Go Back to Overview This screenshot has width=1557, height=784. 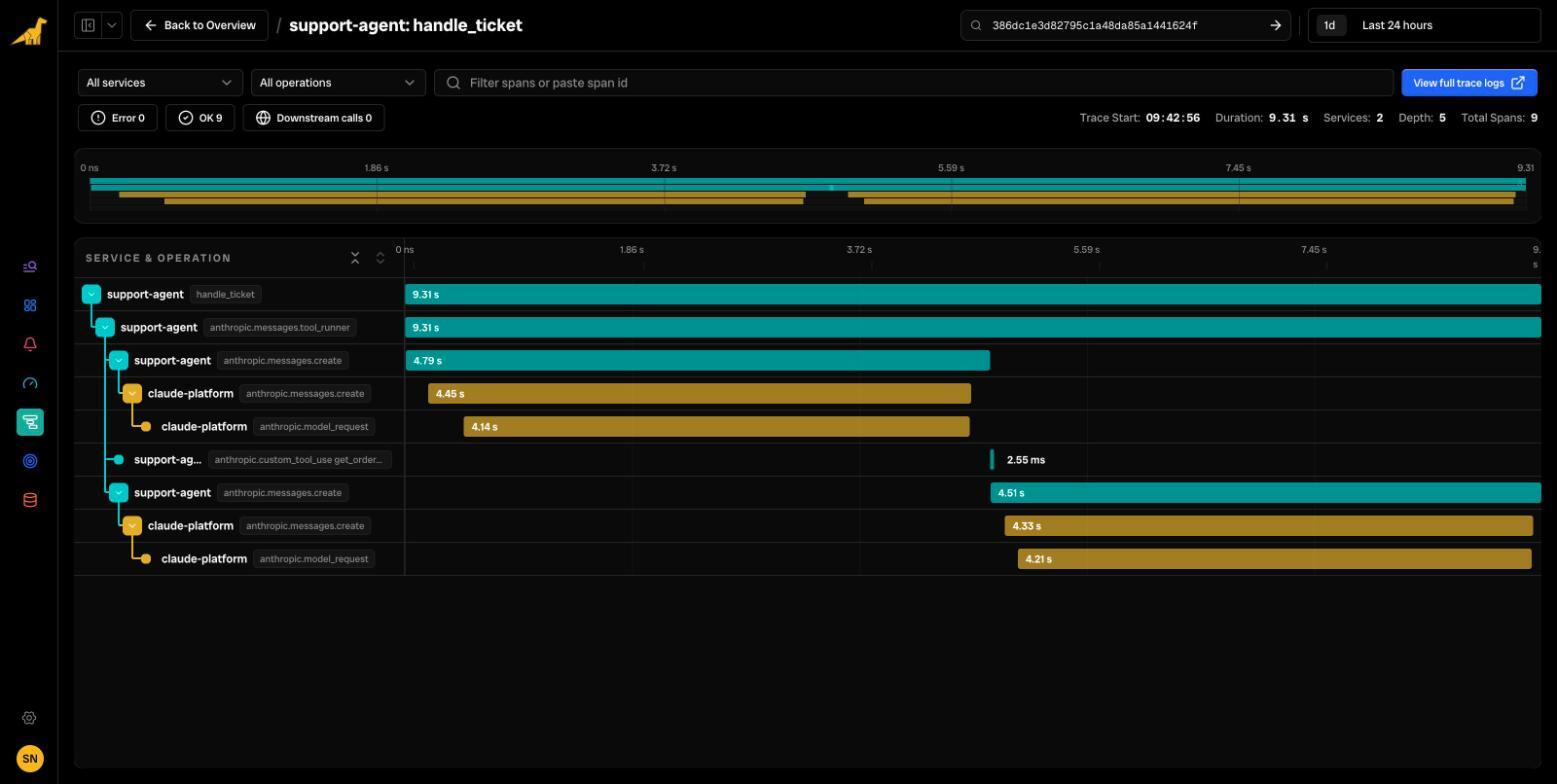point(199,25)
